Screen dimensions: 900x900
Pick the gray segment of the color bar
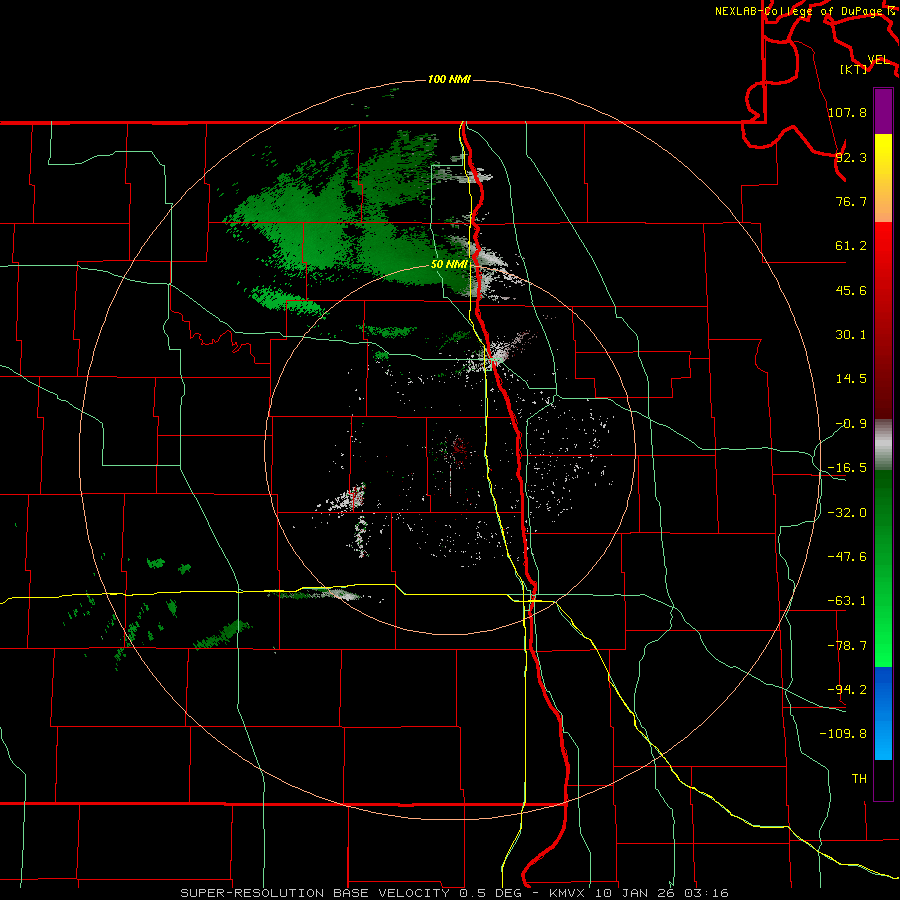click(x=883, y=445)
